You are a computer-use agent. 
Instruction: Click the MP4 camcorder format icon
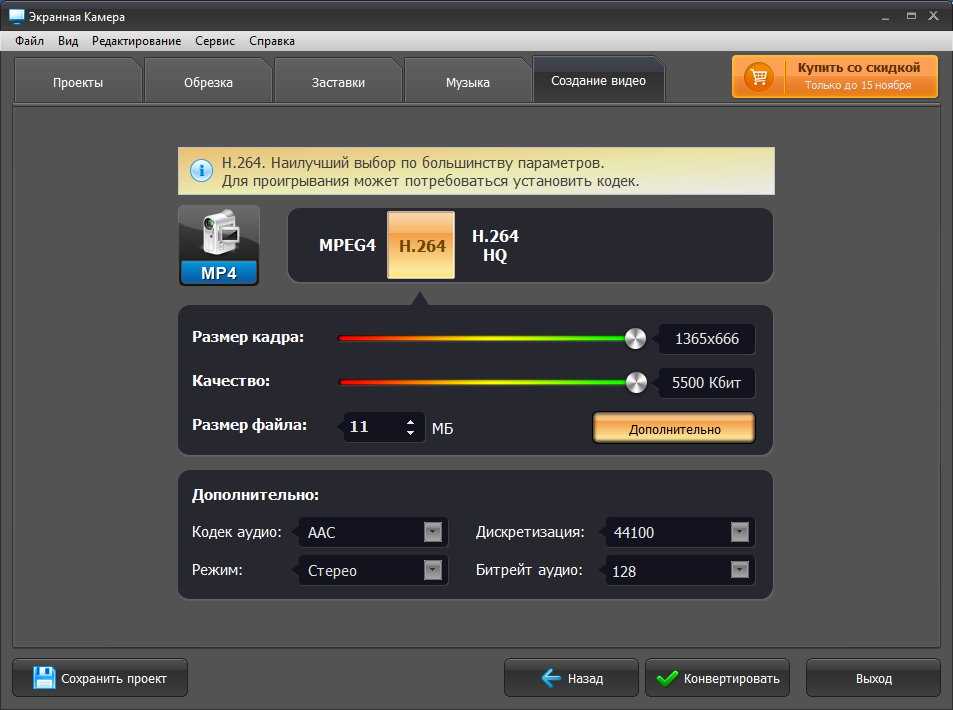coord(219,246)
